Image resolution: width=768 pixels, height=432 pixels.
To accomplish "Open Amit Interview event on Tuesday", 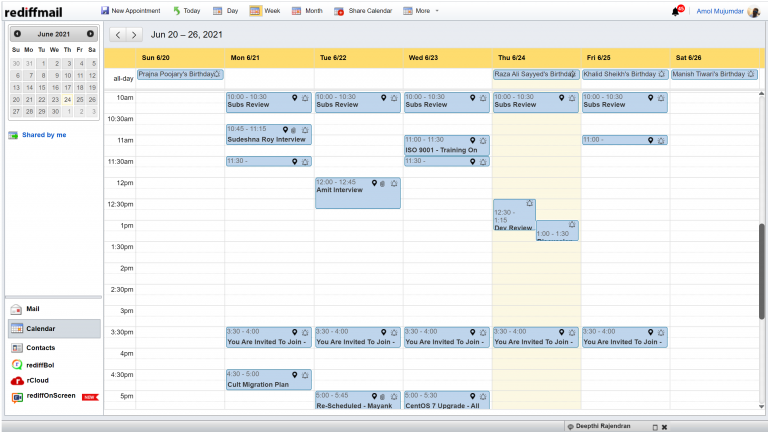I will pos(358,193).
